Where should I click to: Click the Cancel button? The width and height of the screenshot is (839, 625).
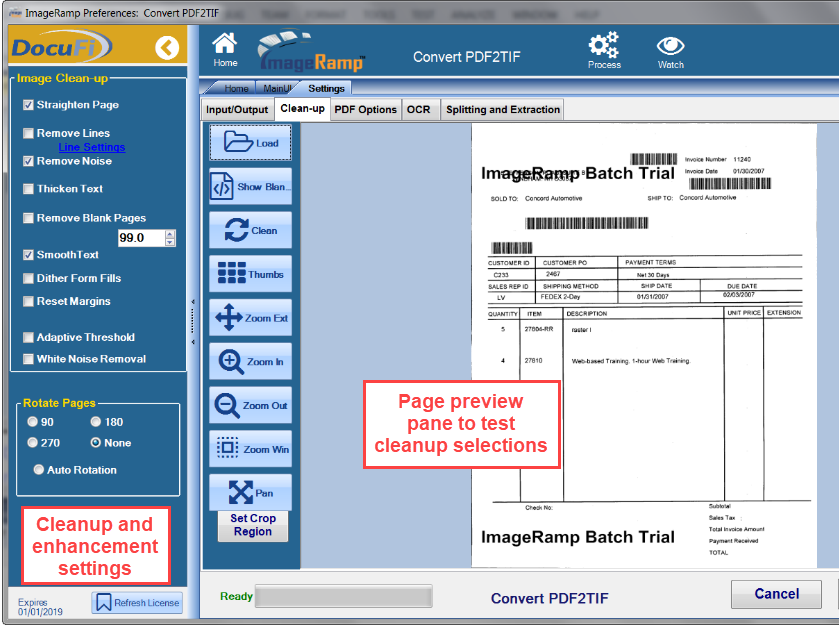pyautogui.click(x=776, y=594)
